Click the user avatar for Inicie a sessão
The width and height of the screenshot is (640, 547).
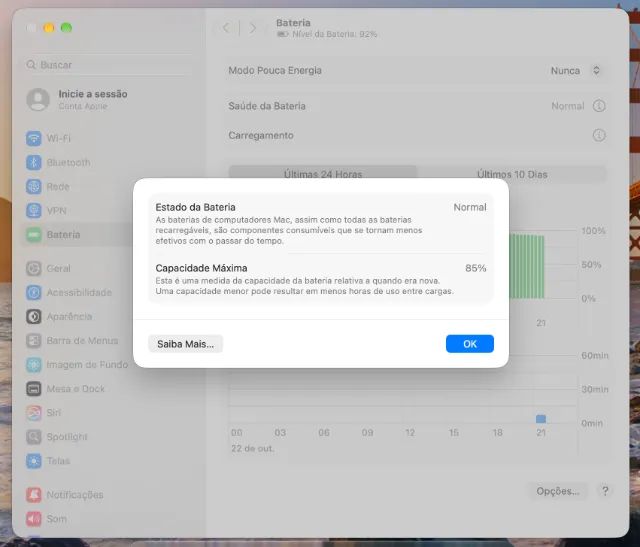(x=38, y=99)
